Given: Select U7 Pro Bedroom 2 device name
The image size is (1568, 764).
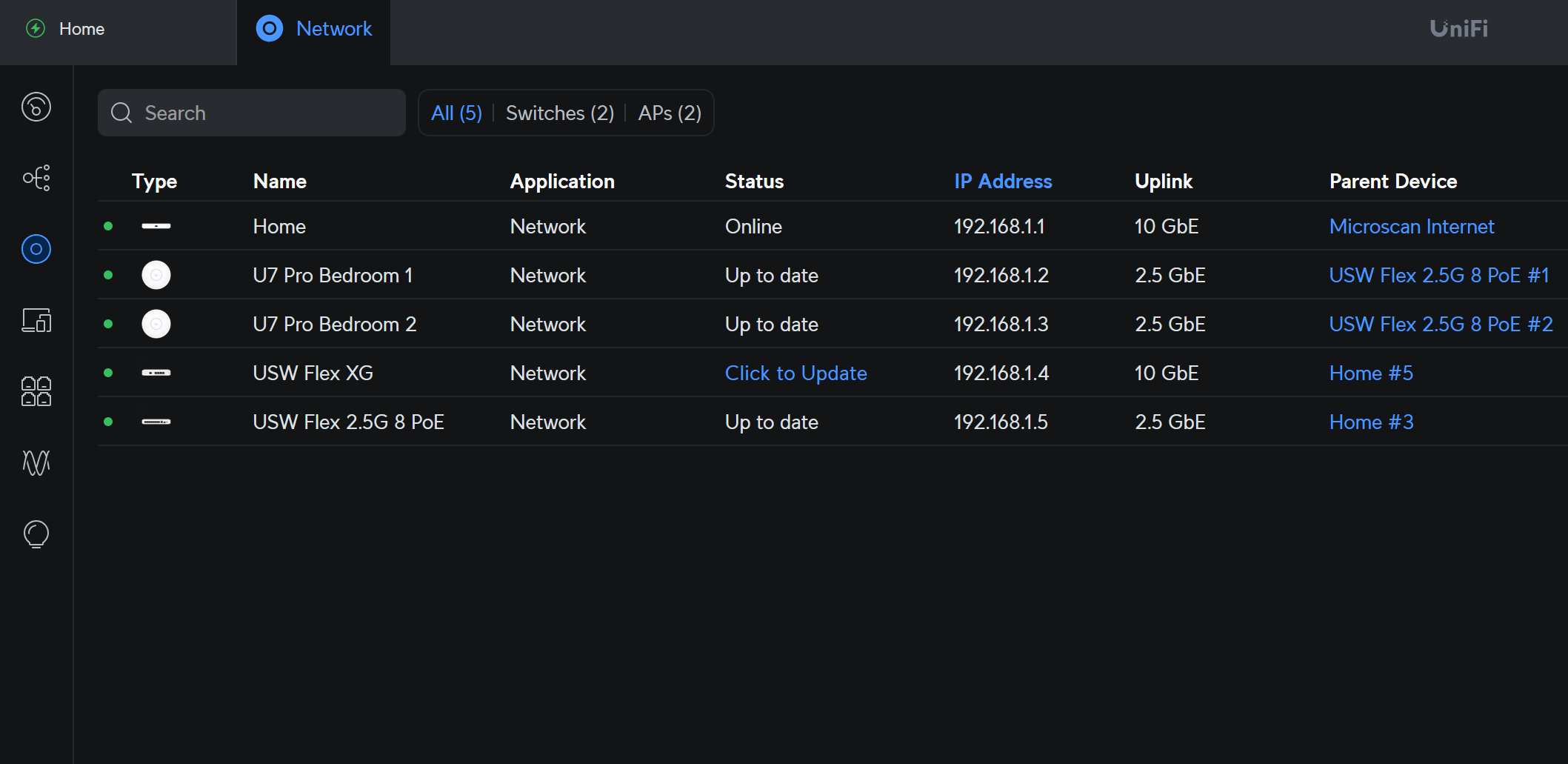Looking at the screenshot, I should pyautogui.click(x=335, y=324).
